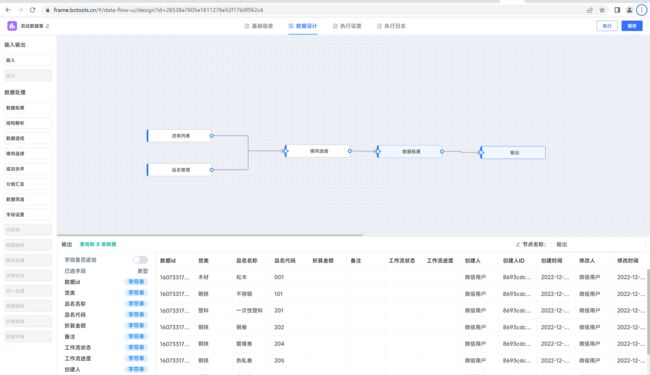The image size is (650, 375).
Task: Click the 品名名称 column header
Action: (x=247, y=261)
